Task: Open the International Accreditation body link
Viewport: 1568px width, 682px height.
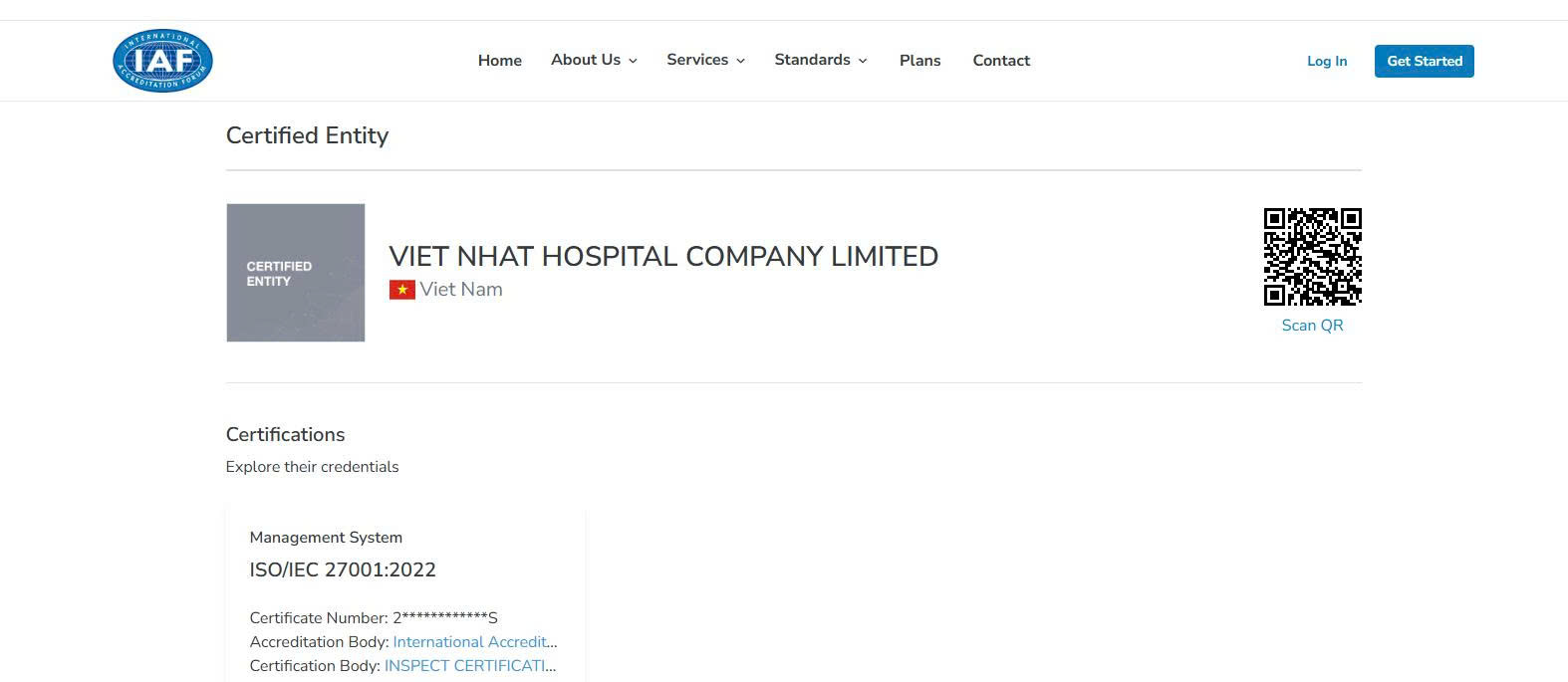Action: click(x=474, y=642)
